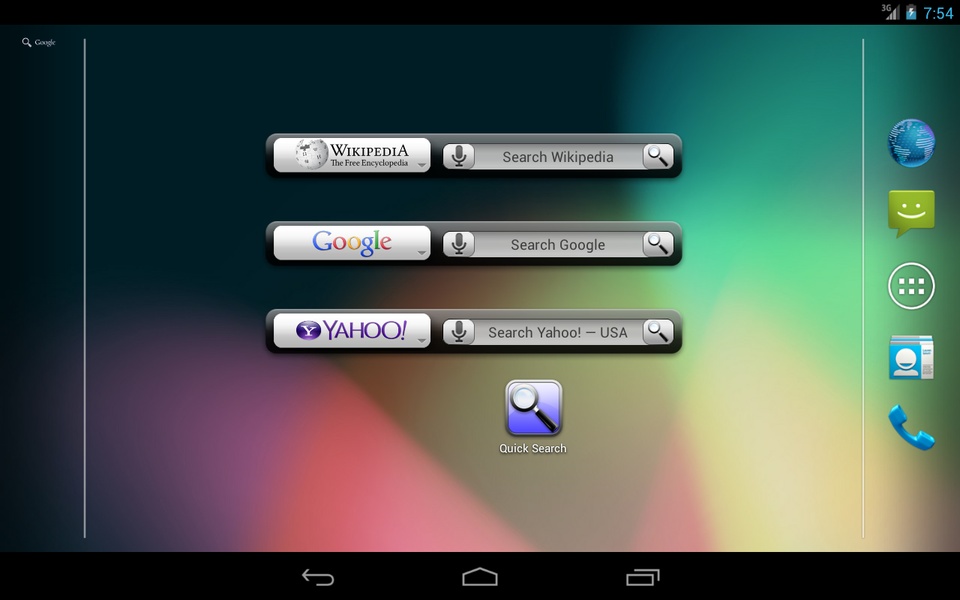Tap the microphone in the Google search widget
Screen dimensions: 960x600
(x=459, y=244)
